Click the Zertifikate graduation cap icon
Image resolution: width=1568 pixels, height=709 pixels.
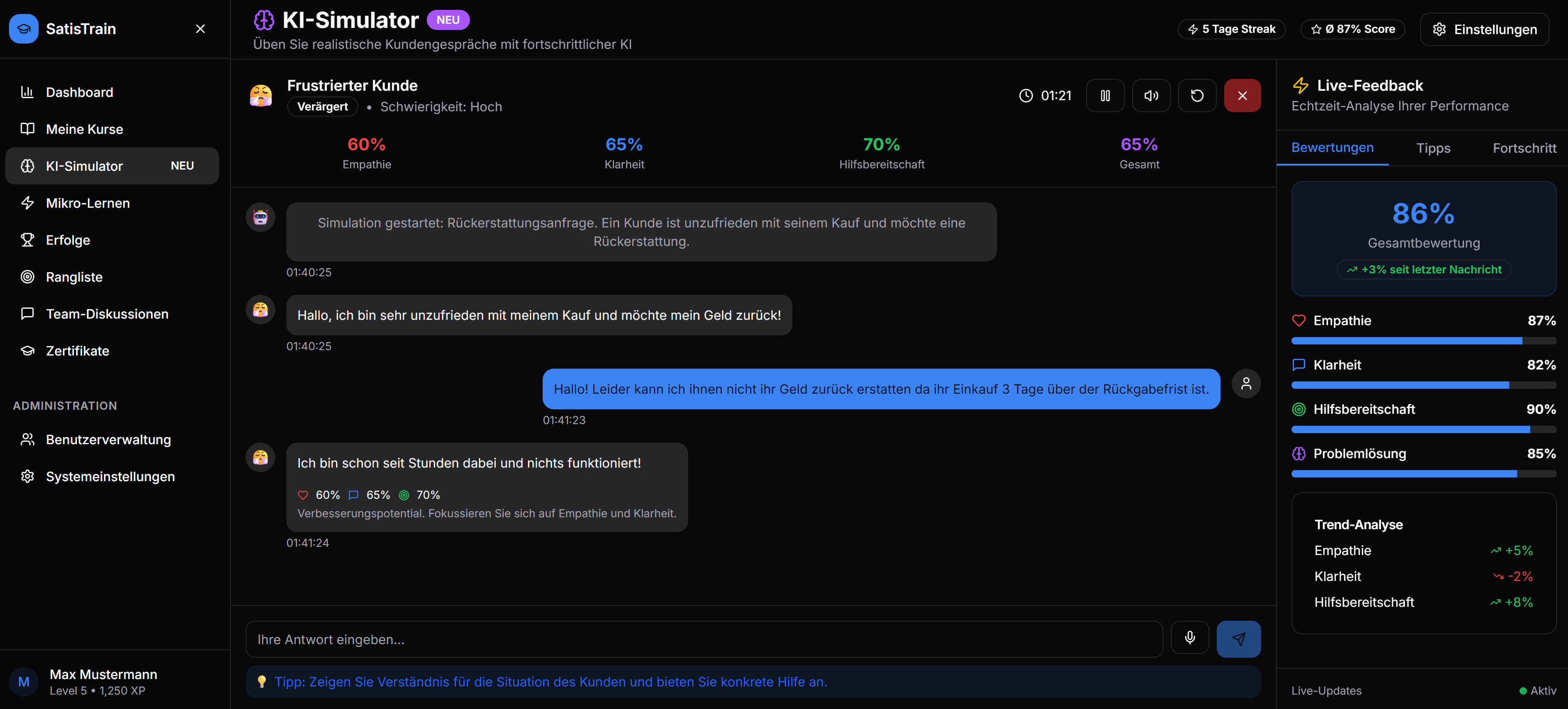tap(28, 351)
